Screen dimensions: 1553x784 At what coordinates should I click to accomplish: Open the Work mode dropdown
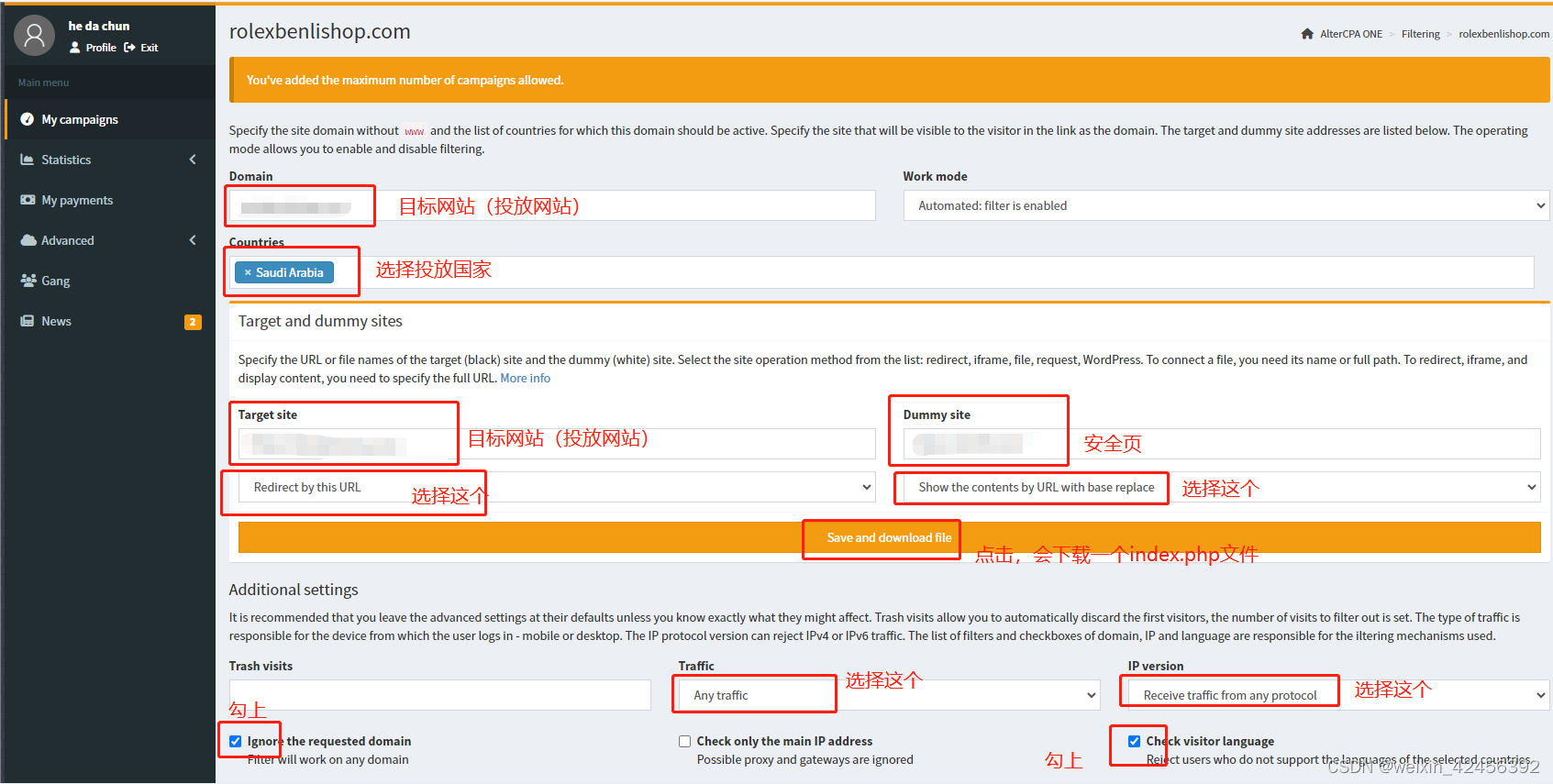[x=1226, y=205]
